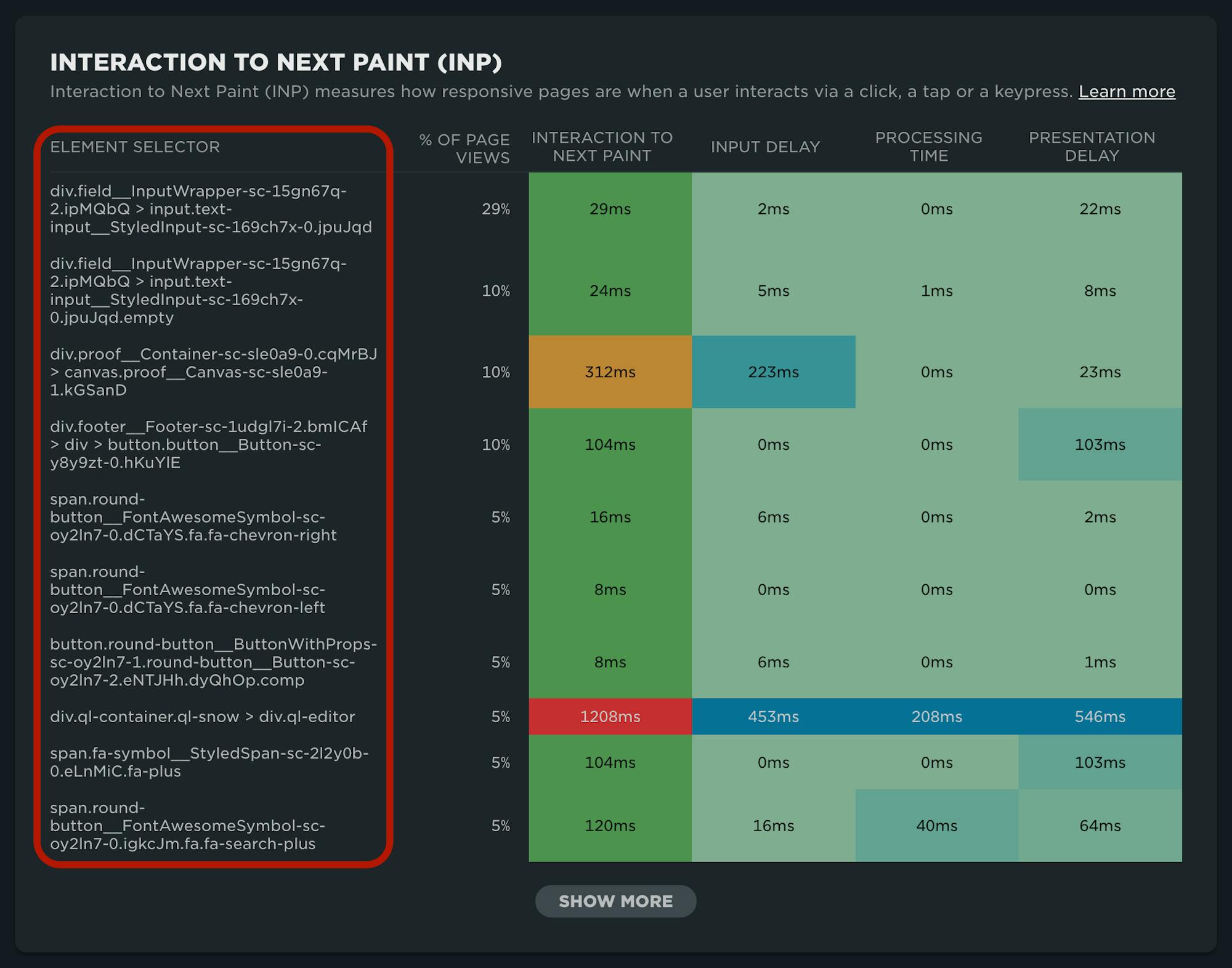1232x968 pixels.
Task: Click the Processing Time column header
Action: pos(928,147)
